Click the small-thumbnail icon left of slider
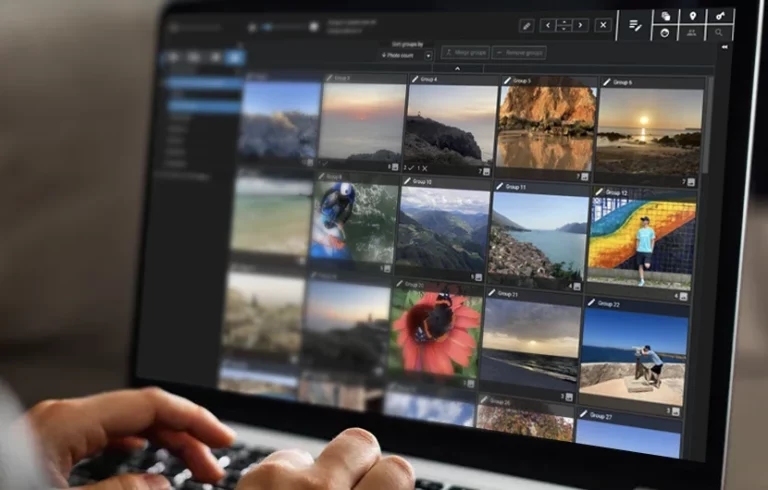768x490 pixels. [252, 27]
